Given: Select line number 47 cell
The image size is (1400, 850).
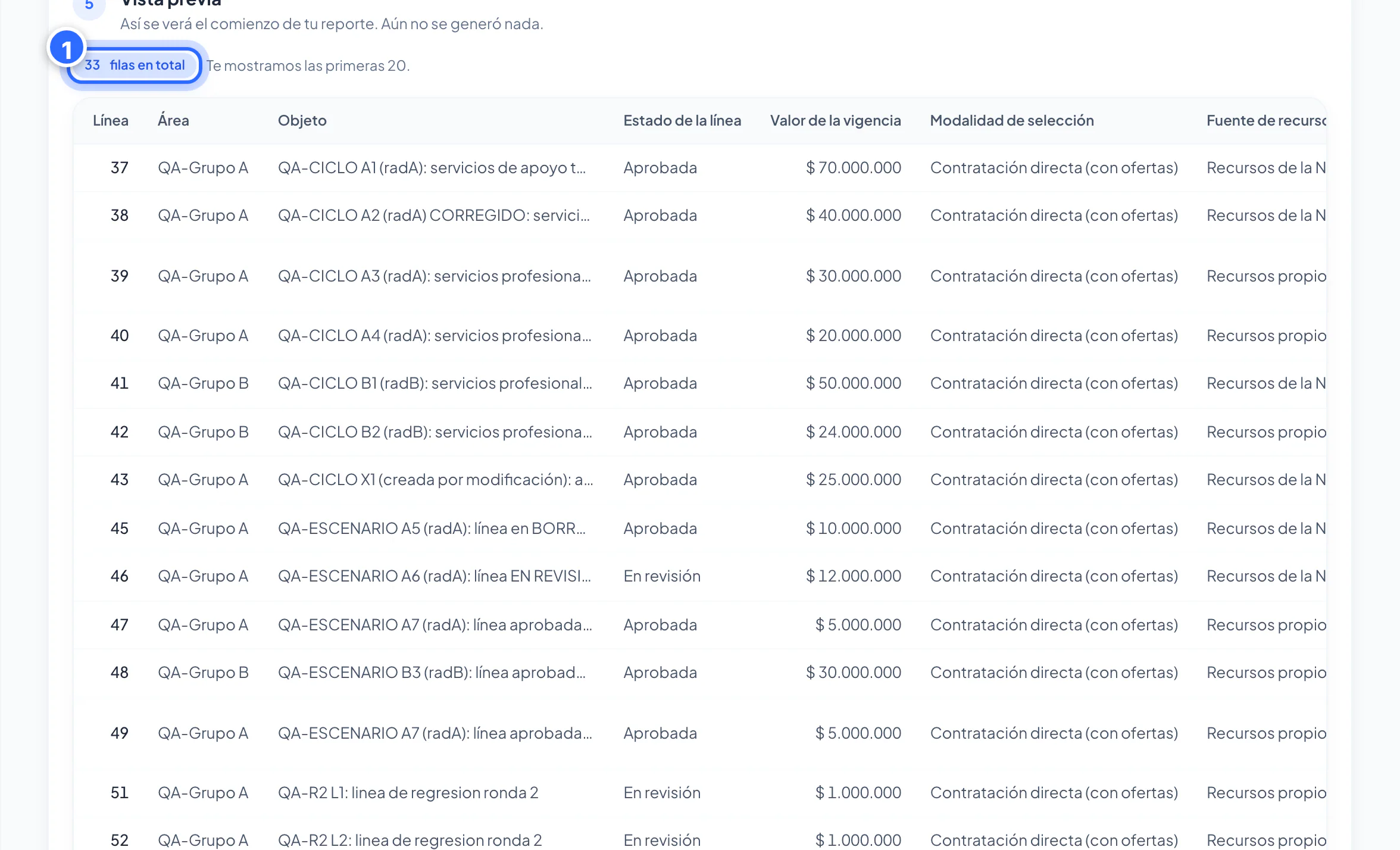Looking at the screenshot, I should click(119, 625).
